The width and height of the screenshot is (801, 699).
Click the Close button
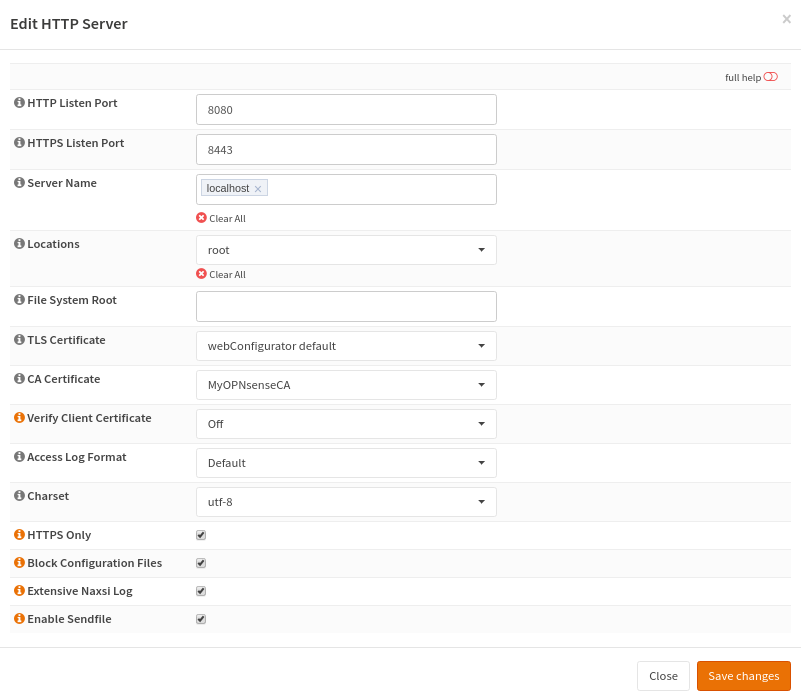(x=663, y=675)
